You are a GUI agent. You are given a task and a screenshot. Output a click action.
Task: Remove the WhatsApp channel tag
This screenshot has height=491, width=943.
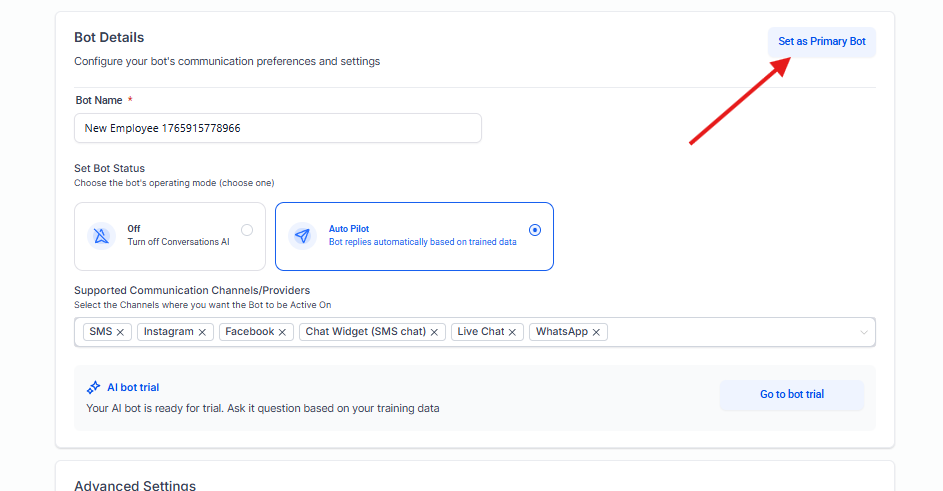click(597, 332)
